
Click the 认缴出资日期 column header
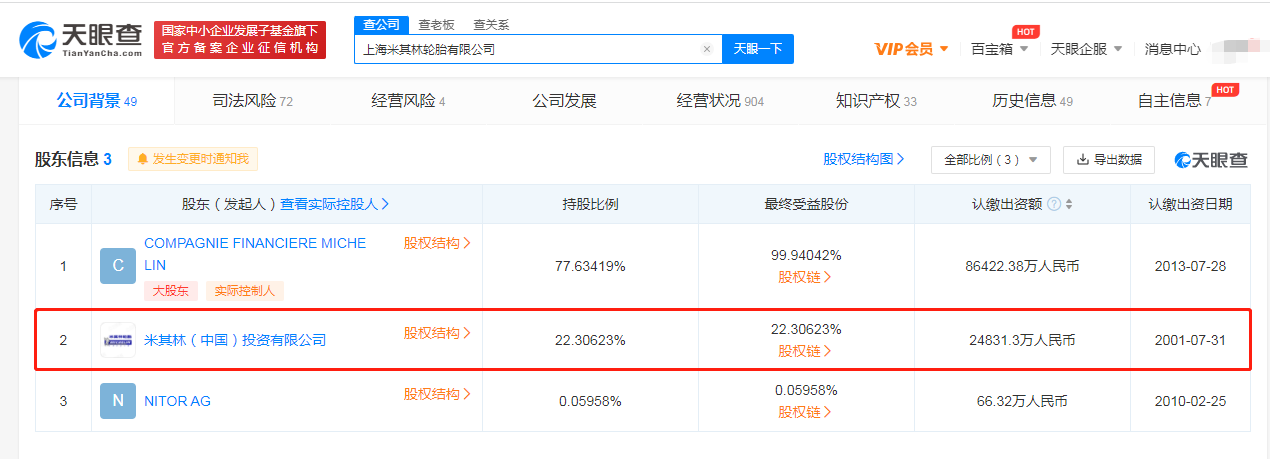pyautogui.click(x=1190, y=204)
